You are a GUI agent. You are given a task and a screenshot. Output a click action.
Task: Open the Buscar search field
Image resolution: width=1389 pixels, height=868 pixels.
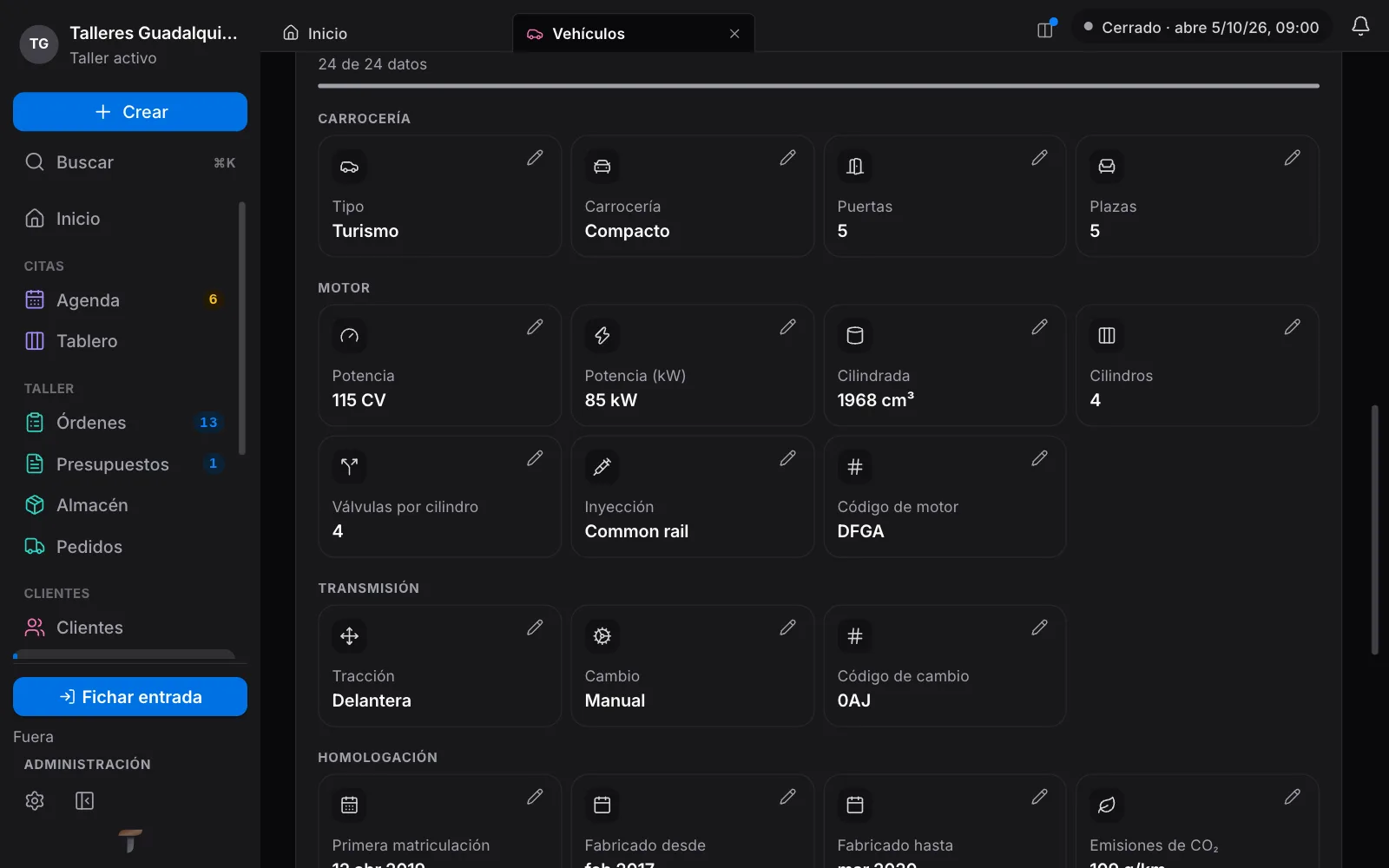tap(130, 162)
